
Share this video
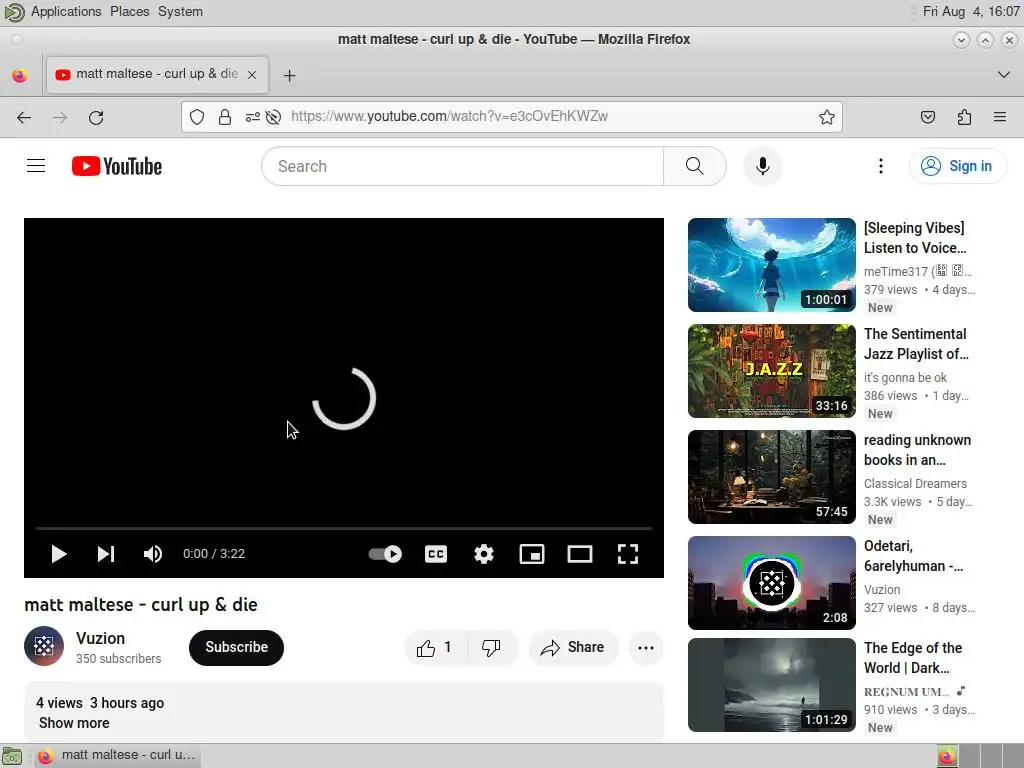(x=573, y=647)
